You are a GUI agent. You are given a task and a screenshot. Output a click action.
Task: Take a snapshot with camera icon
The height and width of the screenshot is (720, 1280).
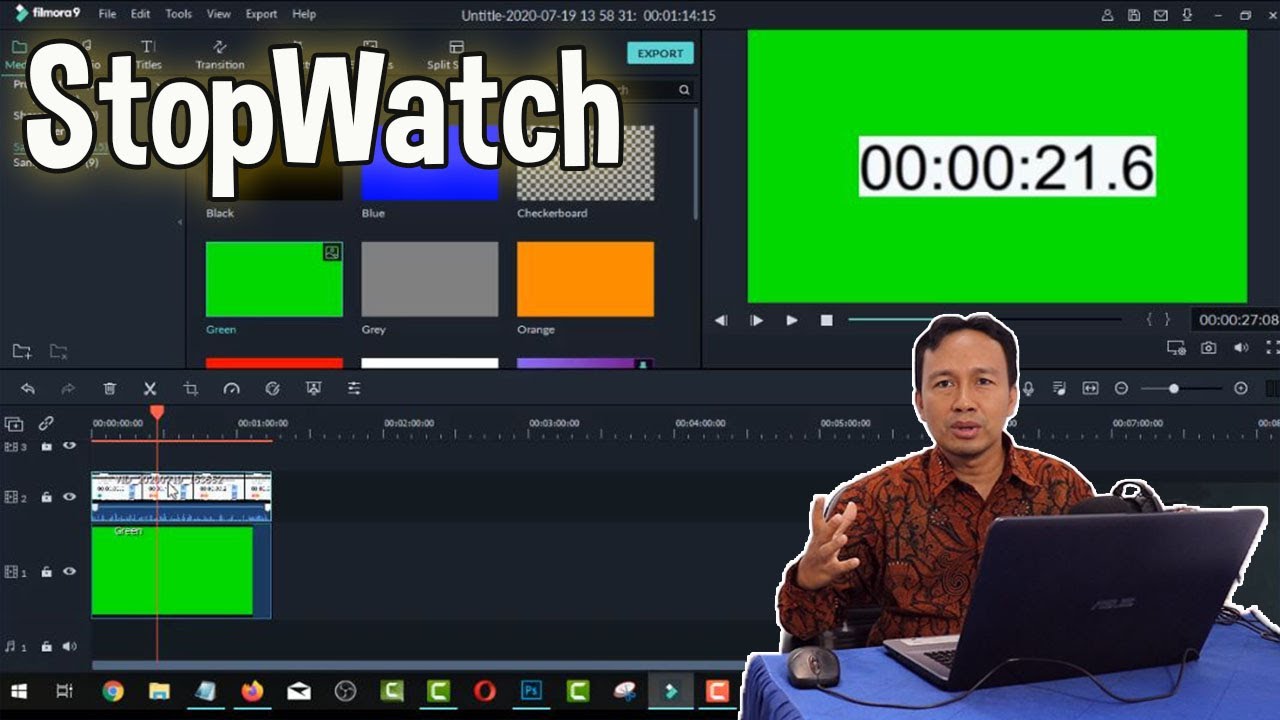tap(1209, 348)
